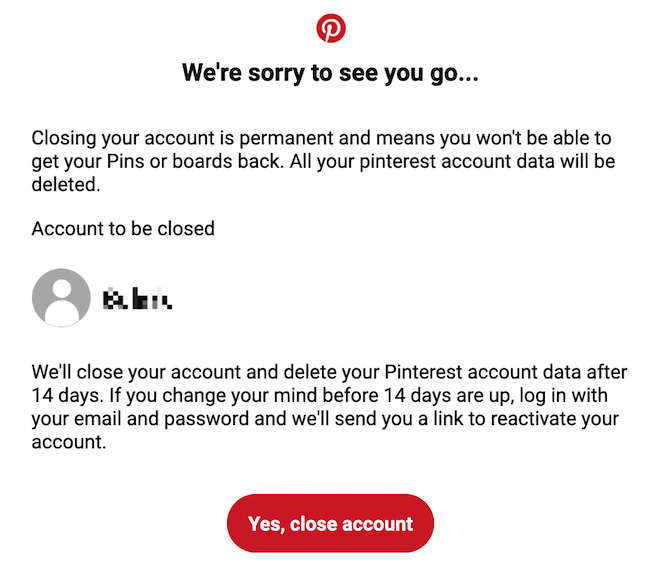
Task: Click the words "Pinterest account data after"
Action: tap(506, 372)
